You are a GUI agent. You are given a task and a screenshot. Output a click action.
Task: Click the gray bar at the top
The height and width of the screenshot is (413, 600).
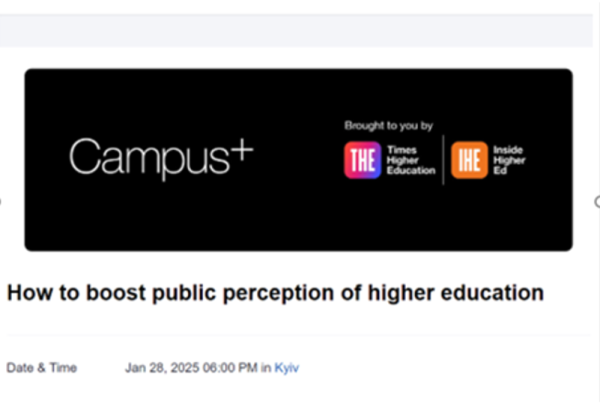pyautogui.click(x=300, y=32)
